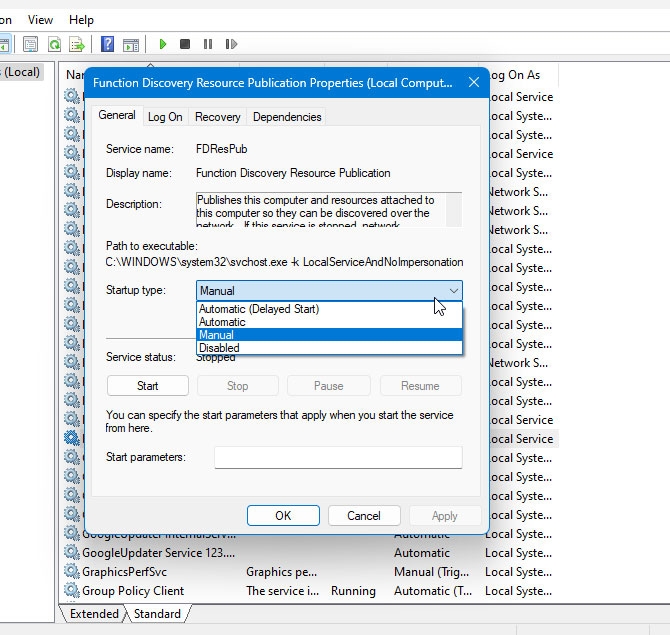Click the OK button
Viewport: 670px width, 635px height.
coord(283,516)
